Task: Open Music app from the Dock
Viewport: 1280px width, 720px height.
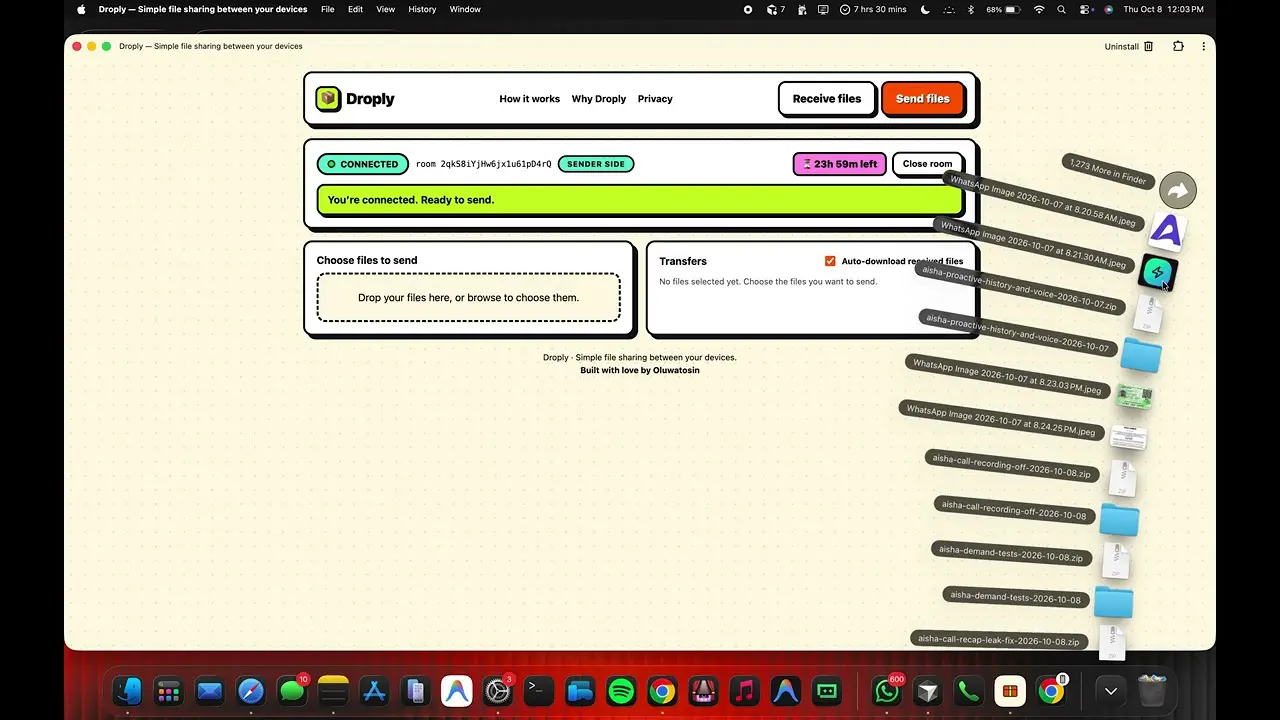Action: click(744, 691)
